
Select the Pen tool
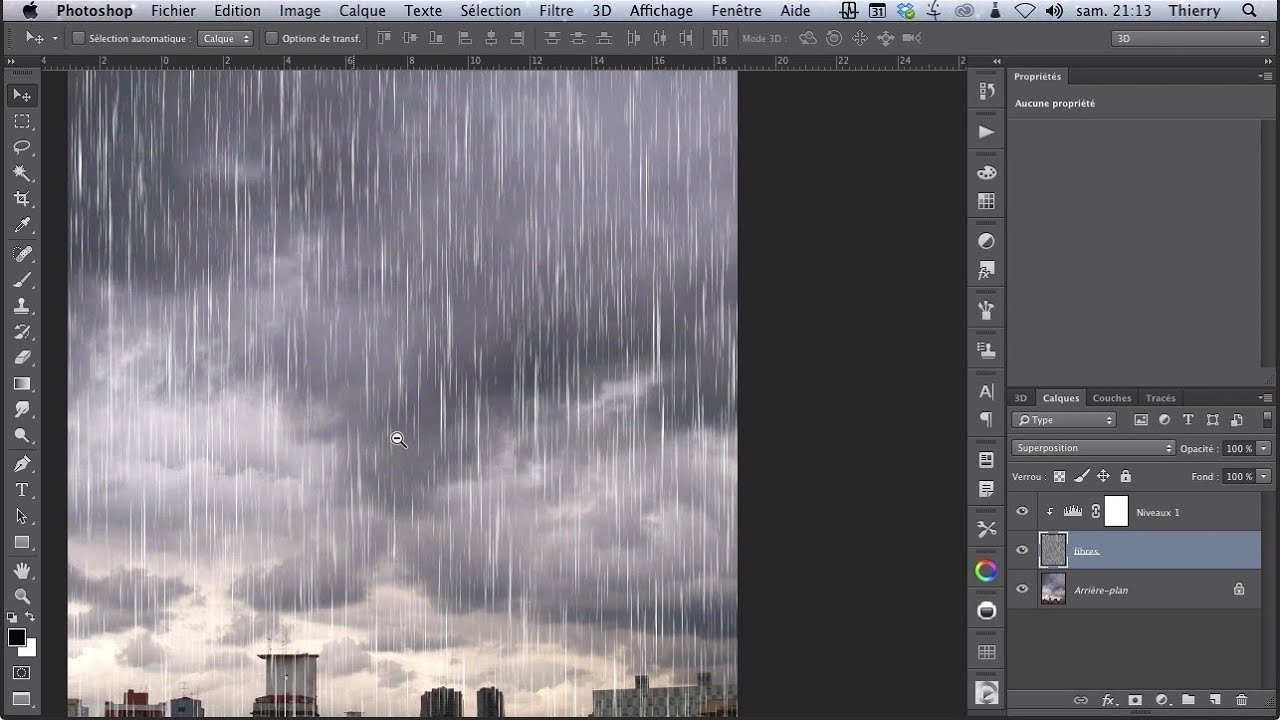(x=22, y=464)
